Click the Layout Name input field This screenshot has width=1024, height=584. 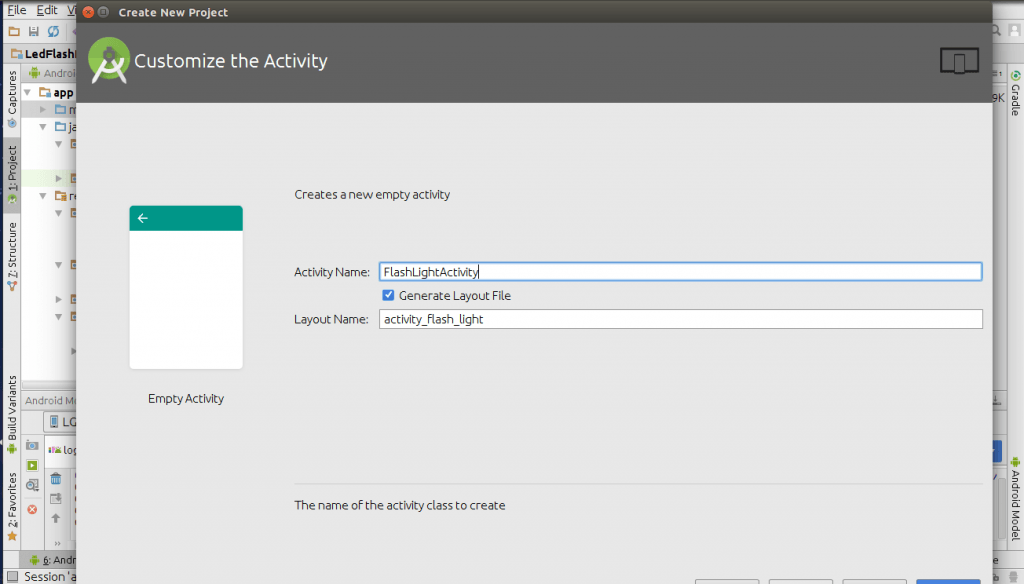coord(680,319)
